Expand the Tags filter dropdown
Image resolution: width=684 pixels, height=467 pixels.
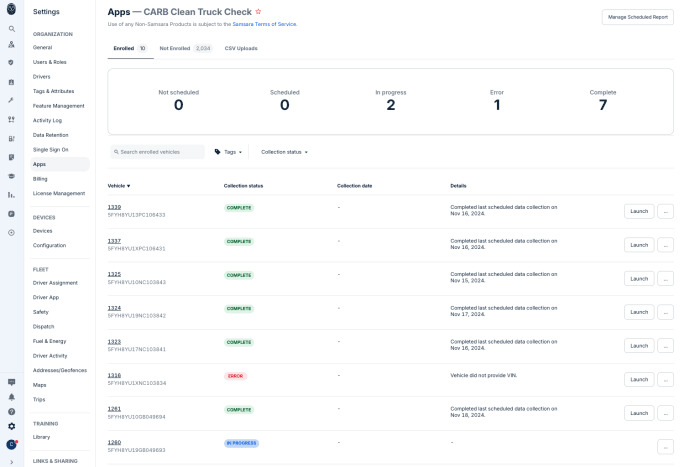(228, 152)
